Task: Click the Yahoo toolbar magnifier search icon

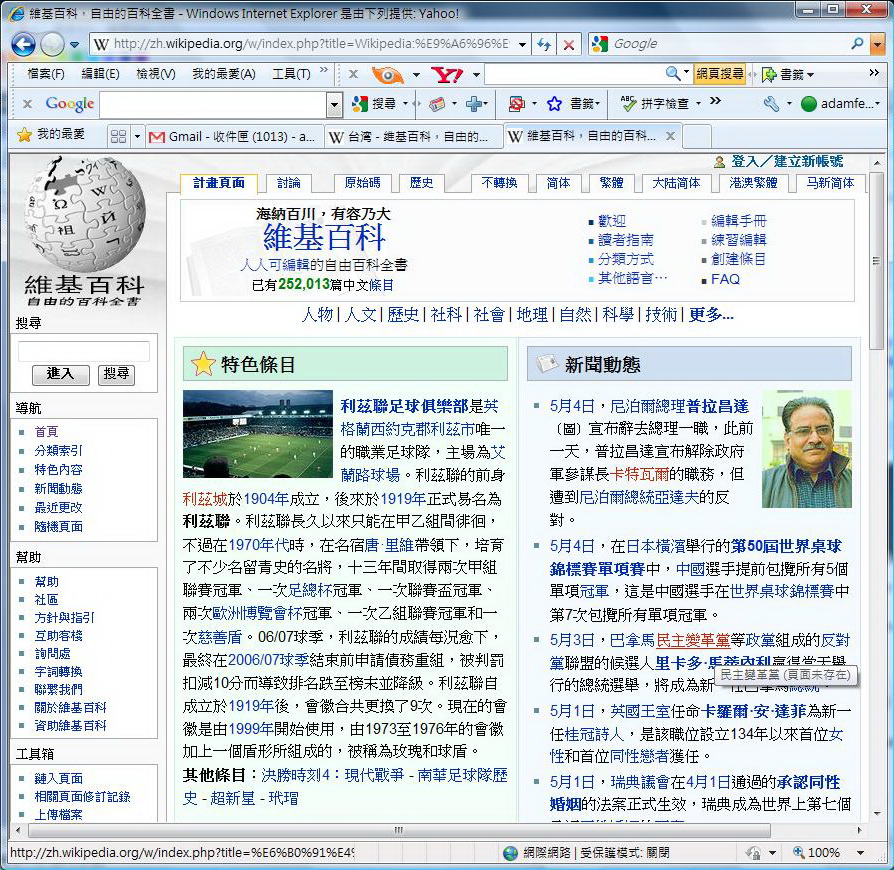Action: (x=673, y=73)
